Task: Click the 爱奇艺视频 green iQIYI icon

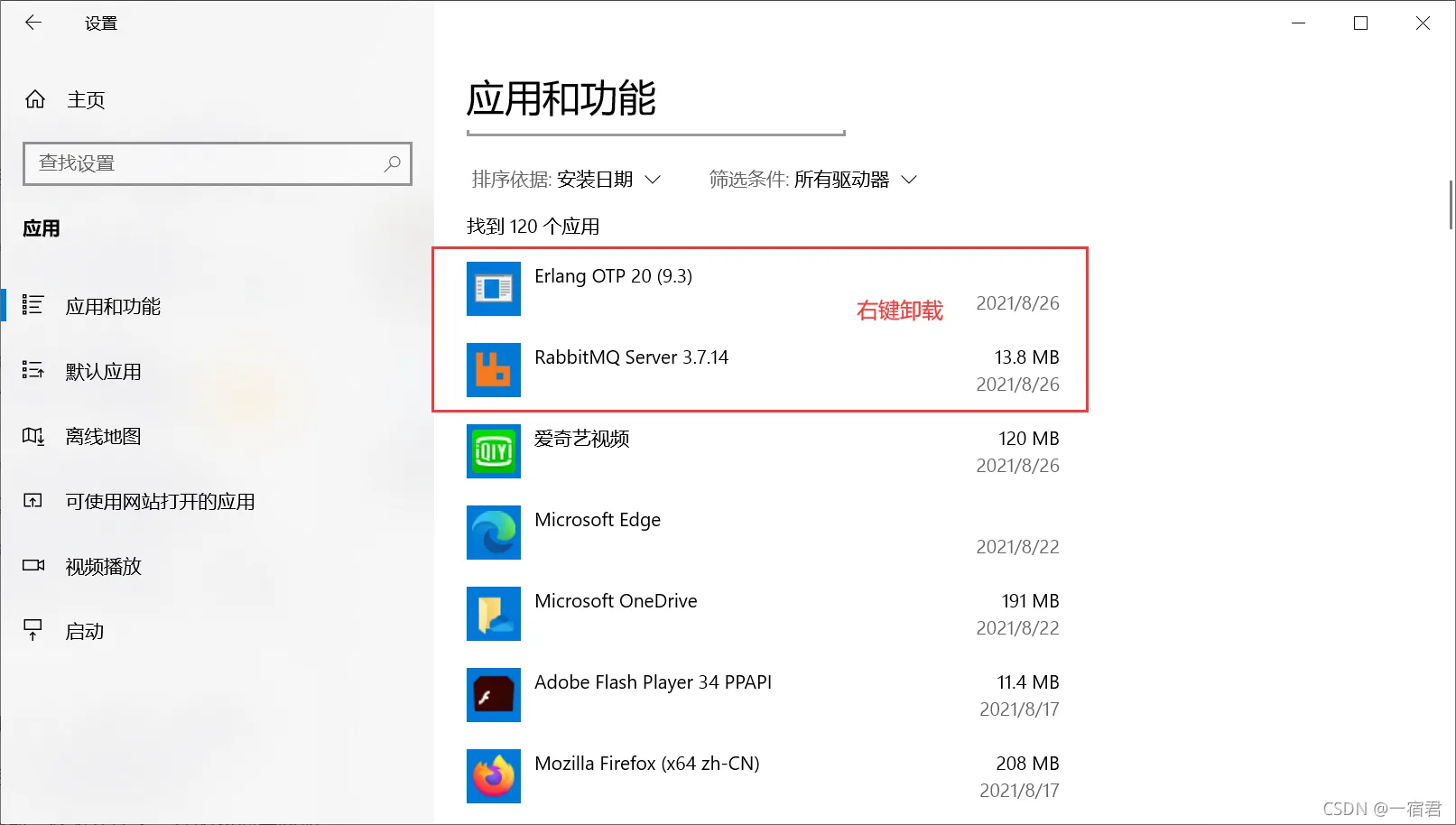Action: click(x=494, y=451)
